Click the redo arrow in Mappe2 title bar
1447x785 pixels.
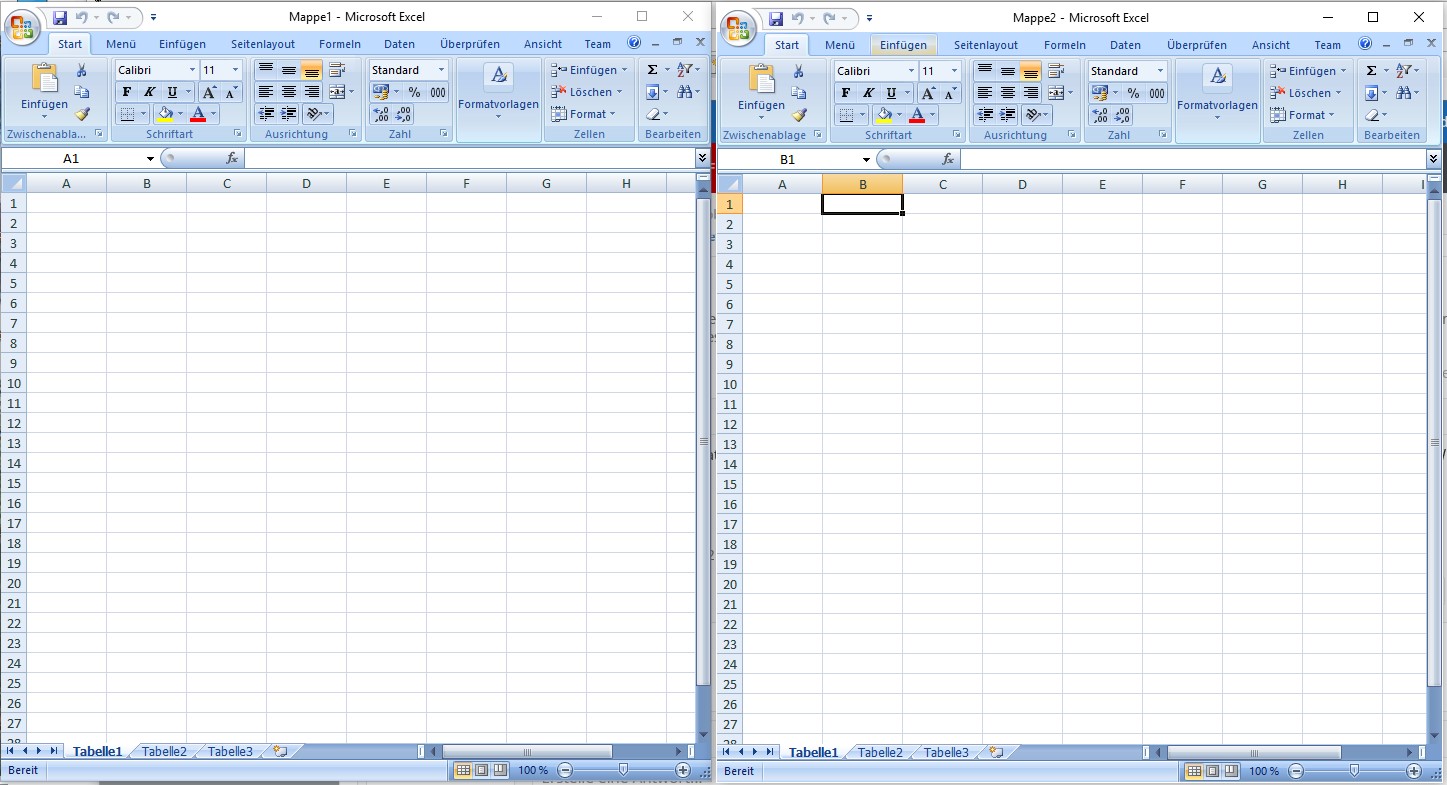[829, 18]
